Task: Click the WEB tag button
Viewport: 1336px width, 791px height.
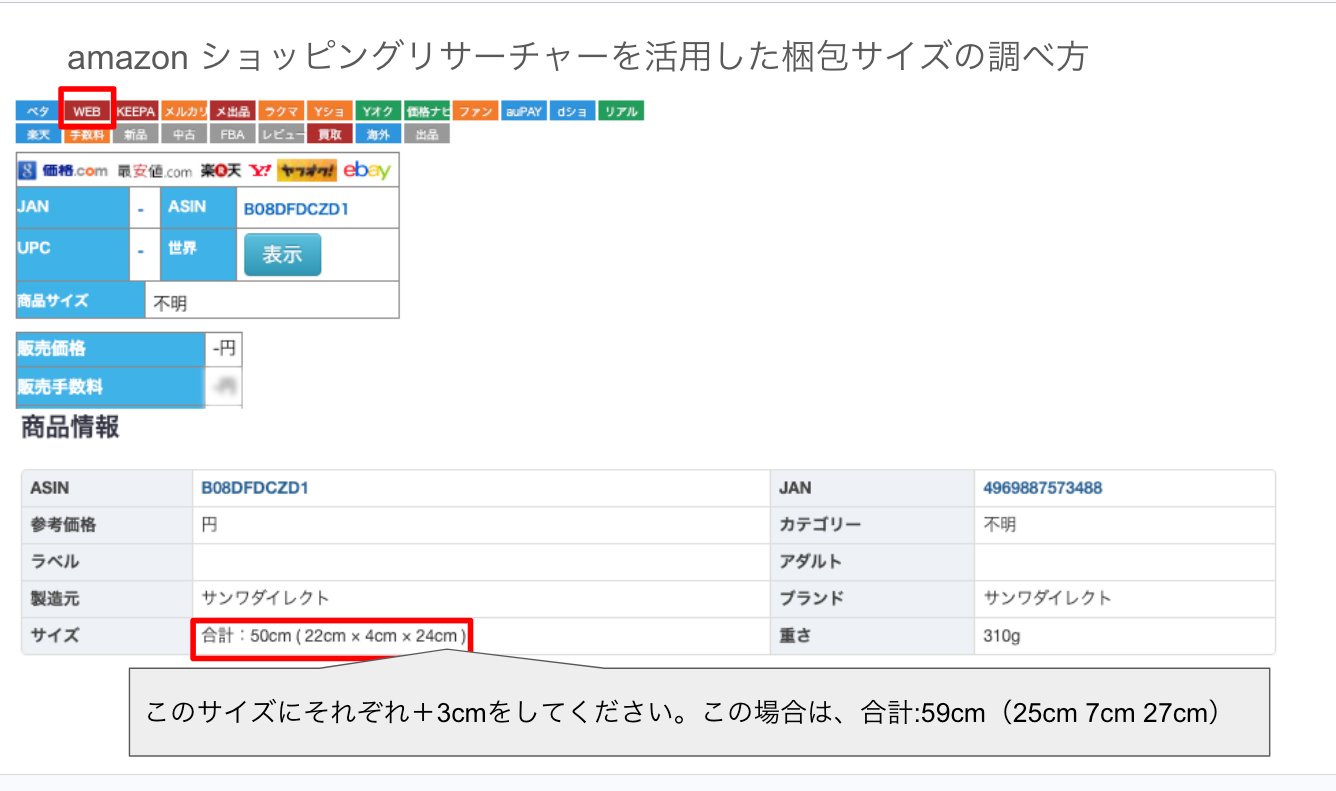Action: point(87,112)
